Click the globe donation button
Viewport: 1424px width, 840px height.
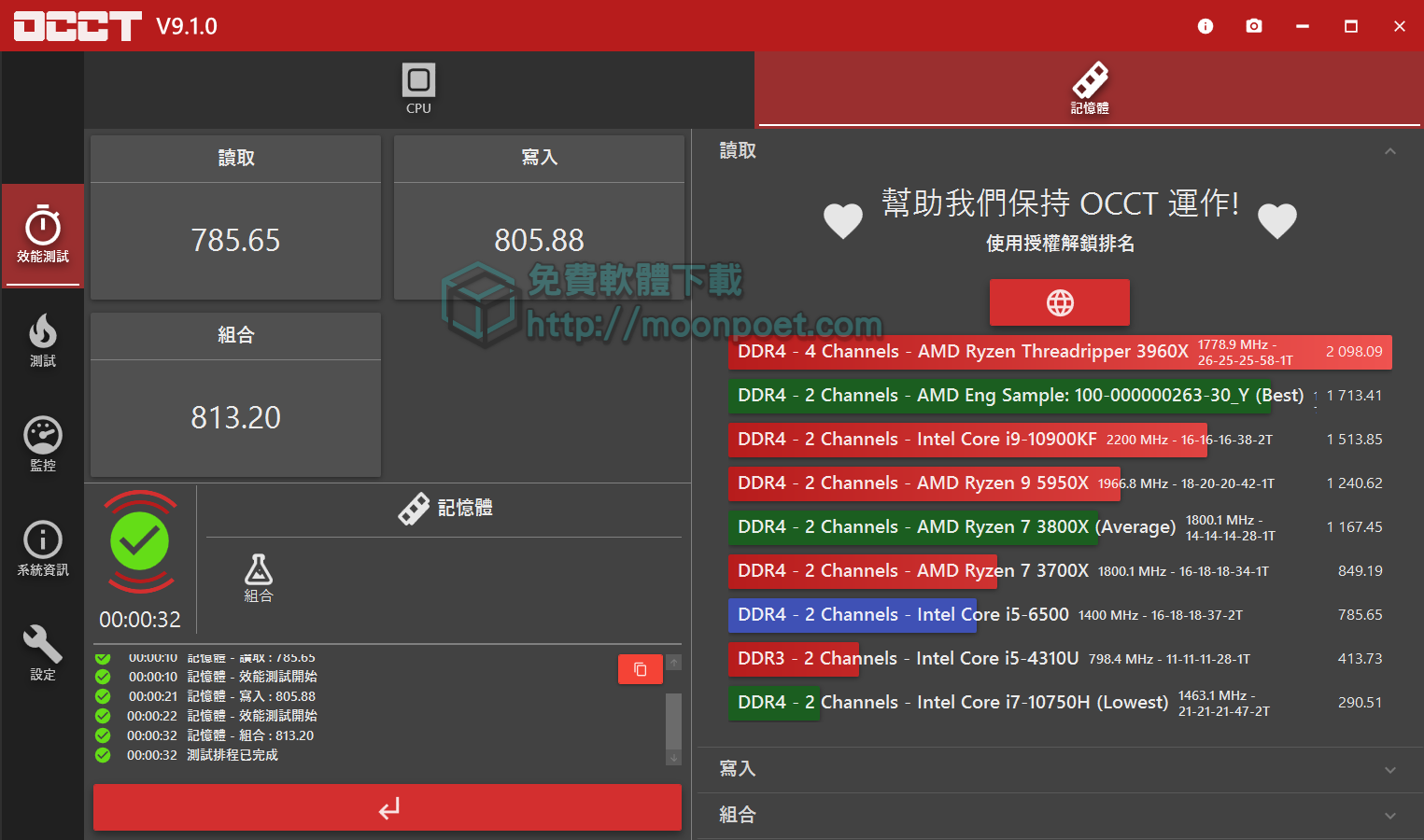pyautogui.click(x=1059, y=302)
